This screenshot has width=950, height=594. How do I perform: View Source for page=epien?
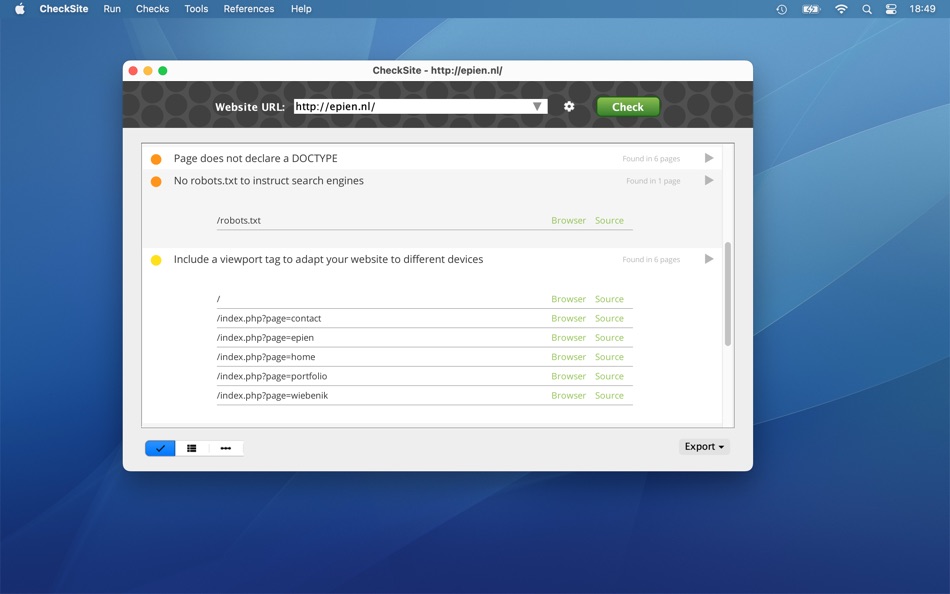click(x=609, y=338)
